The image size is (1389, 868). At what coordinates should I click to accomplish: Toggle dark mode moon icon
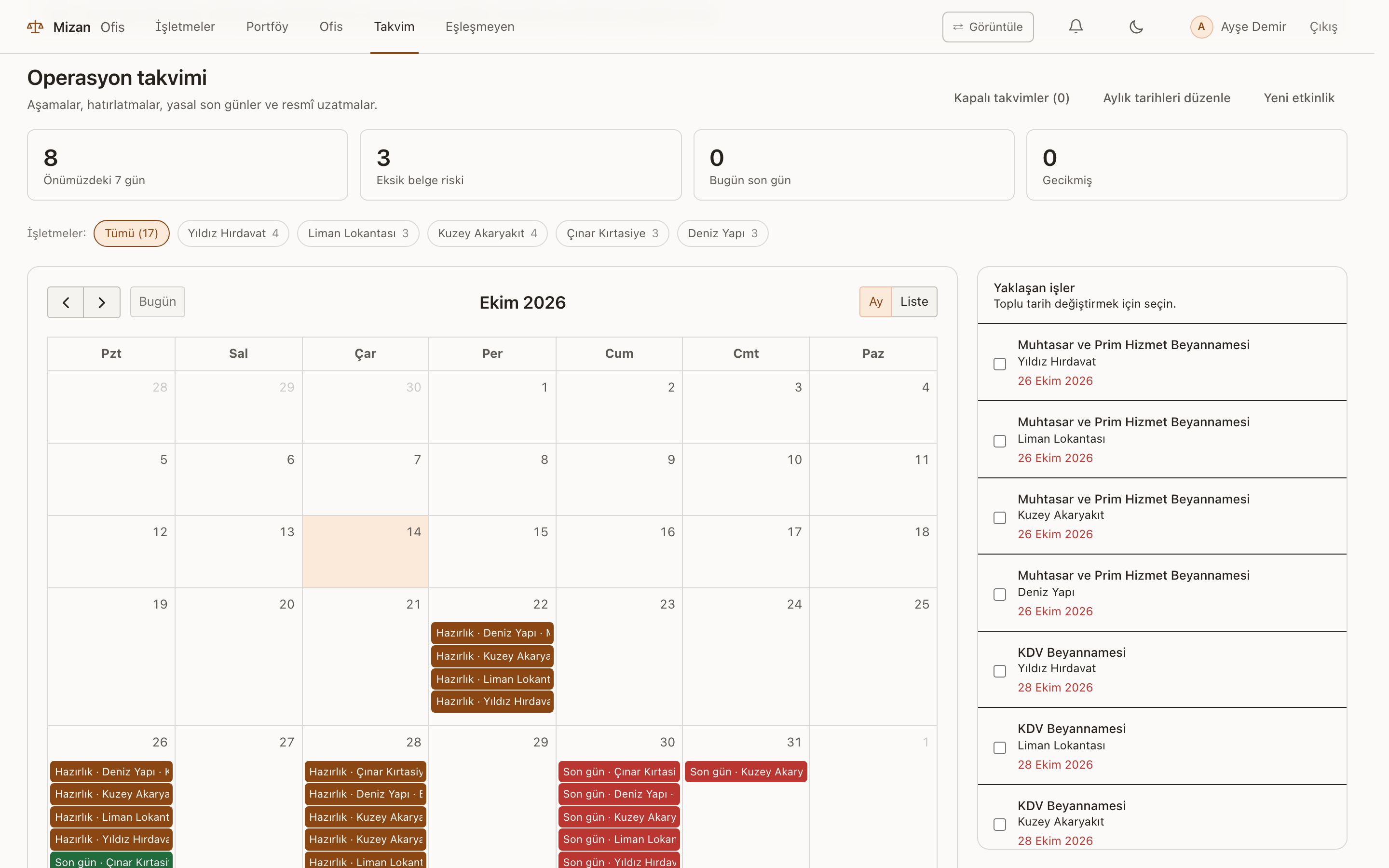(1136, 27)
